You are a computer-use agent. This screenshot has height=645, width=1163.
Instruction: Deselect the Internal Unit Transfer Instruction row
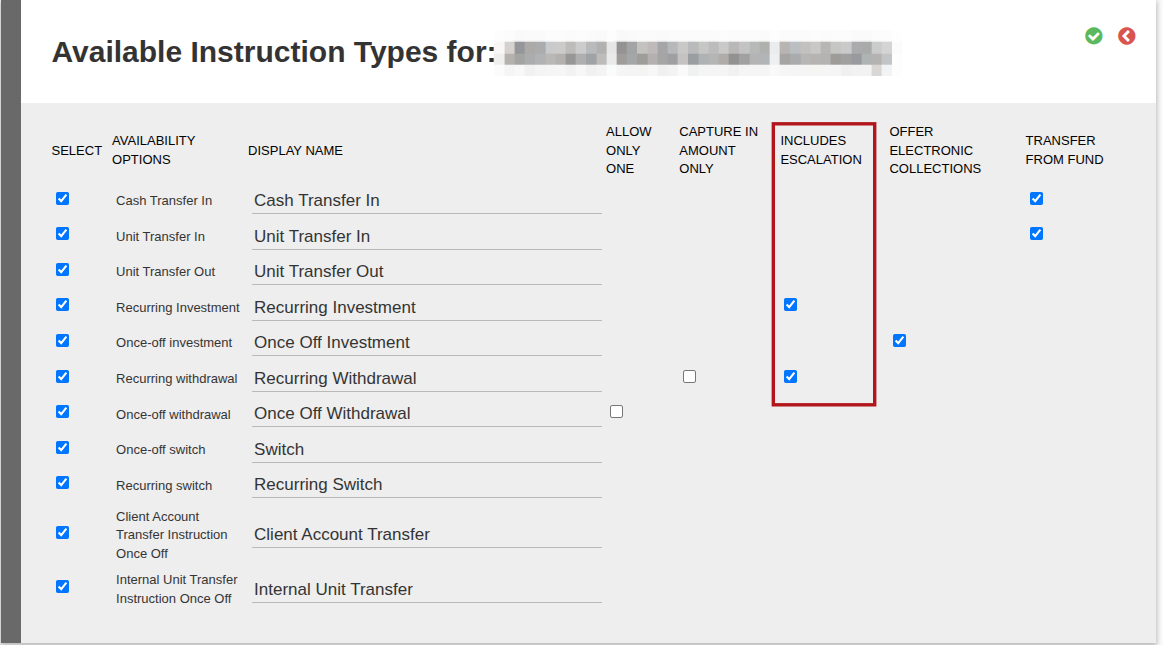pos(62,586)
